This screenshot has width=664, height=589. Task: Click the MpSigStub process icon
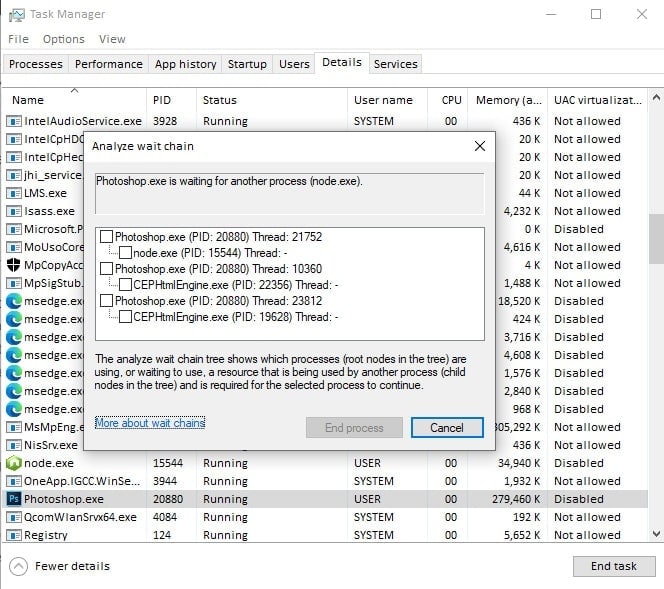[x=14, y=283]
